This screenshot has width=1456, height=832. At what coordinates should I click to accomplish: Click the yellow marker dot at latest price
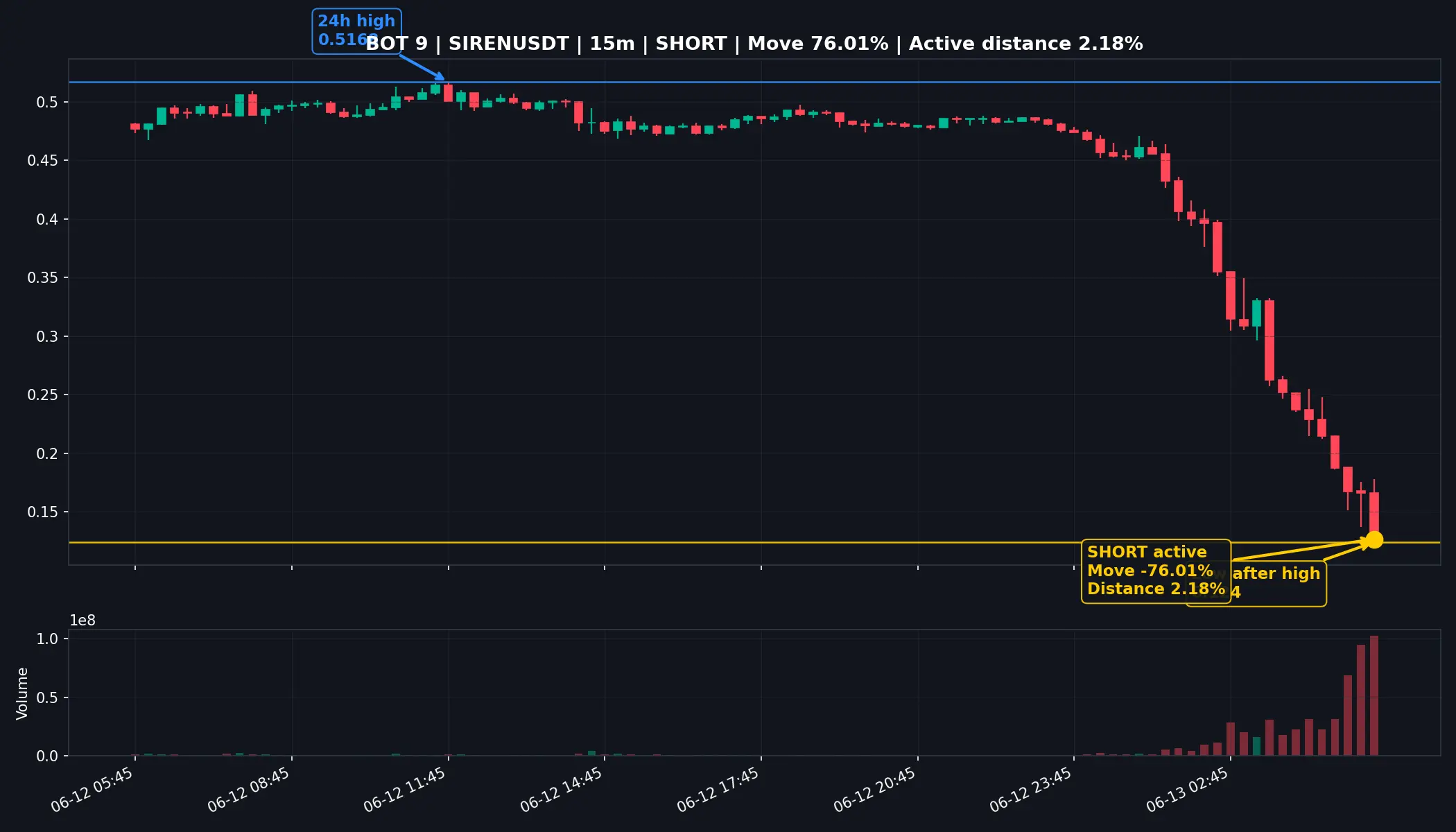pos(1374,540)
